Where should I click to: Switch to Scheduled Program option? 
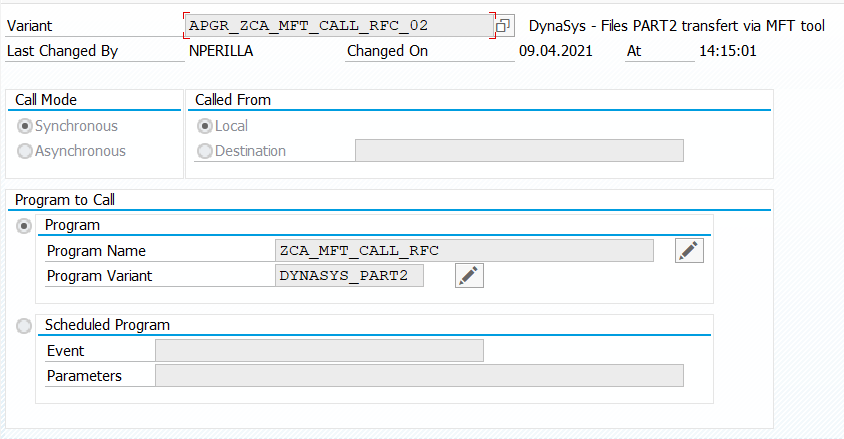24,325
